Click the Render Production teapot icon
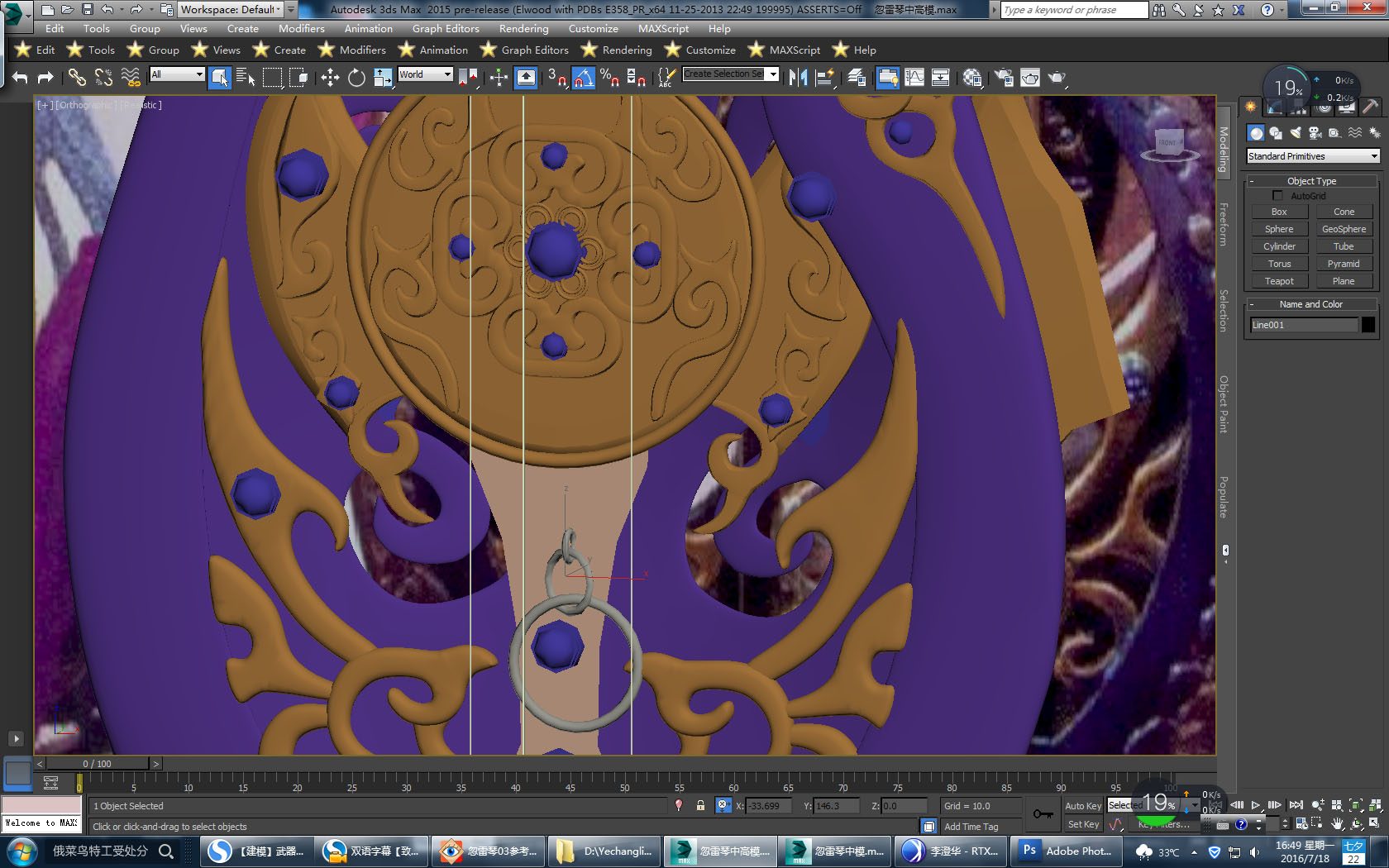This screenshot has height=868, width=1389. [x=1057, y=78]
